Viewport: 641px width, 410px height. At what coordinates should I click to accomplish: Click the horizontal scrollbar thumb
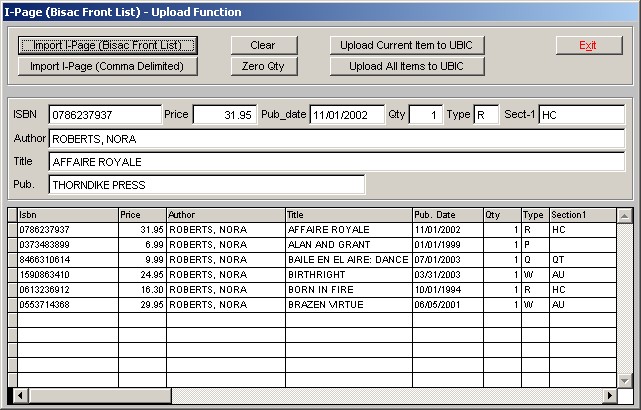tap(99, 395)
